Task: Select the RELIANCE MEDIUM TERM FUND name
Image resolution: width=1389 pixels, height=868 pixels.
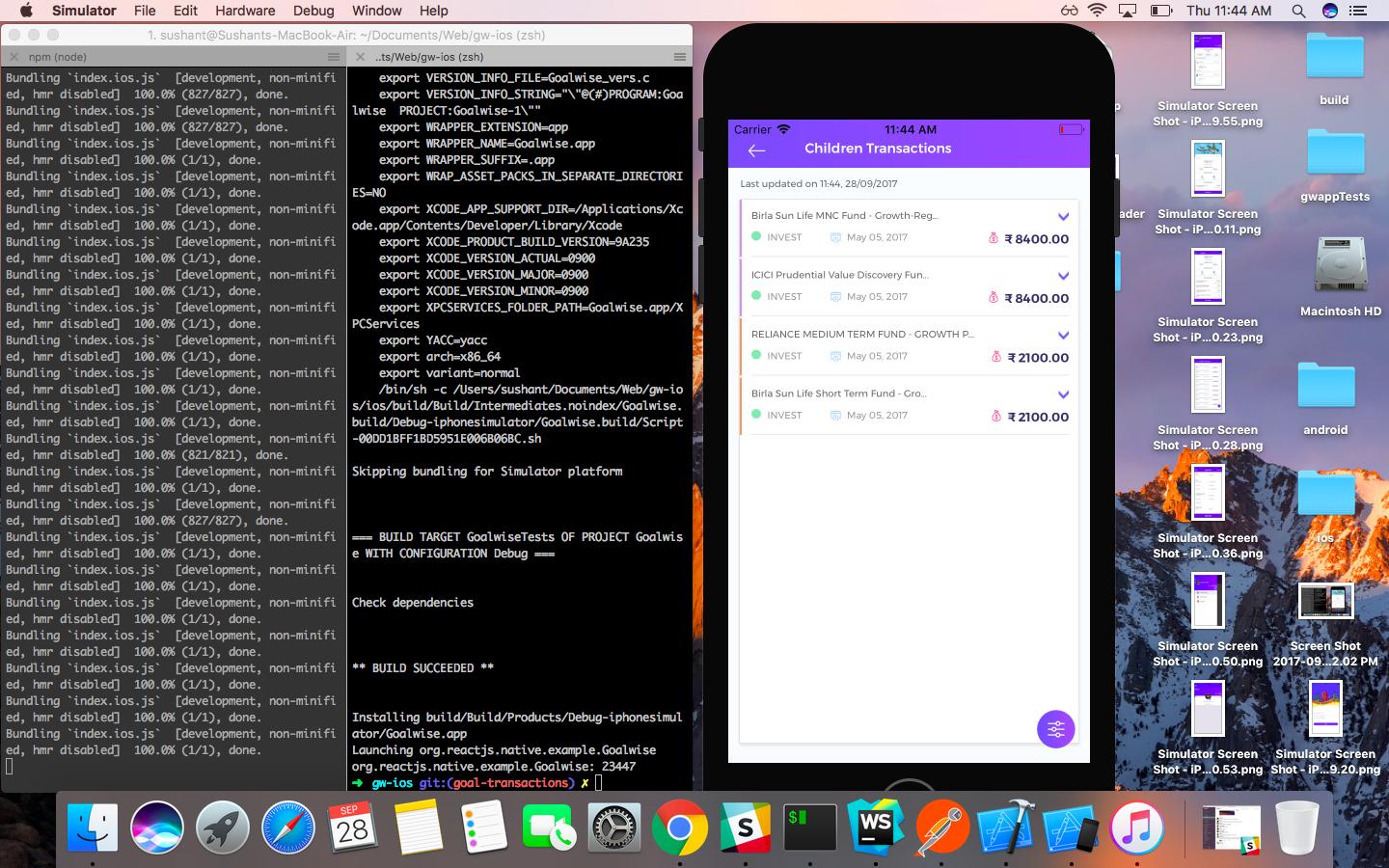Action: [x=862, y=334]
